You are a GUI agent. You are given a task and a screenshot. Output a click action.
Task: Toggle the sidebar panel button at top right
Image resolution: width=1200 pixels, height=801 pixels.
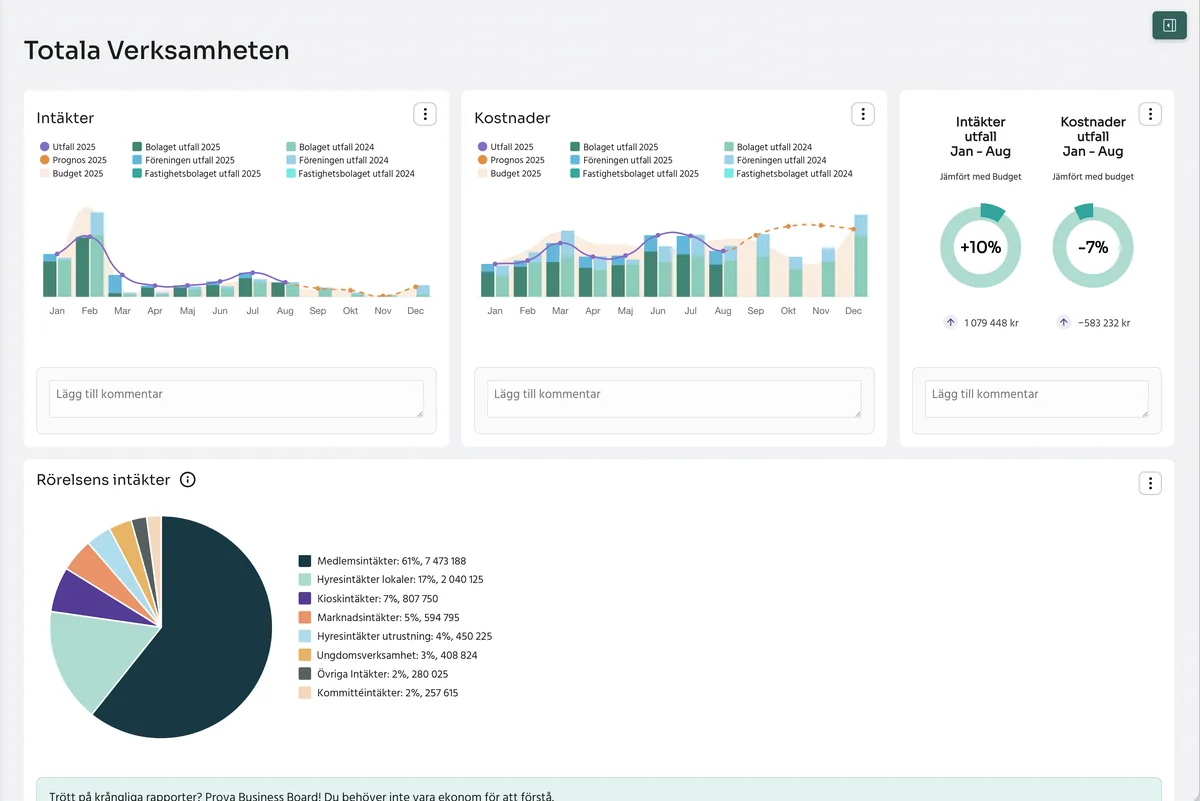tap(1169, 26)
